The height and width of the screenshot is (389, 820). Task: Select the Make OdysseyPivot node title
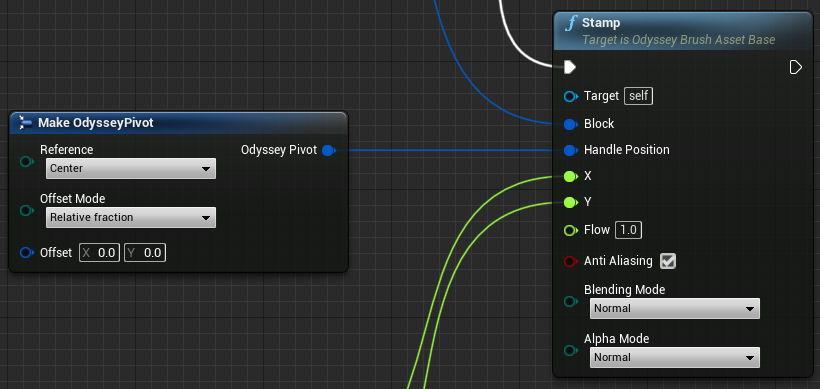96,123
